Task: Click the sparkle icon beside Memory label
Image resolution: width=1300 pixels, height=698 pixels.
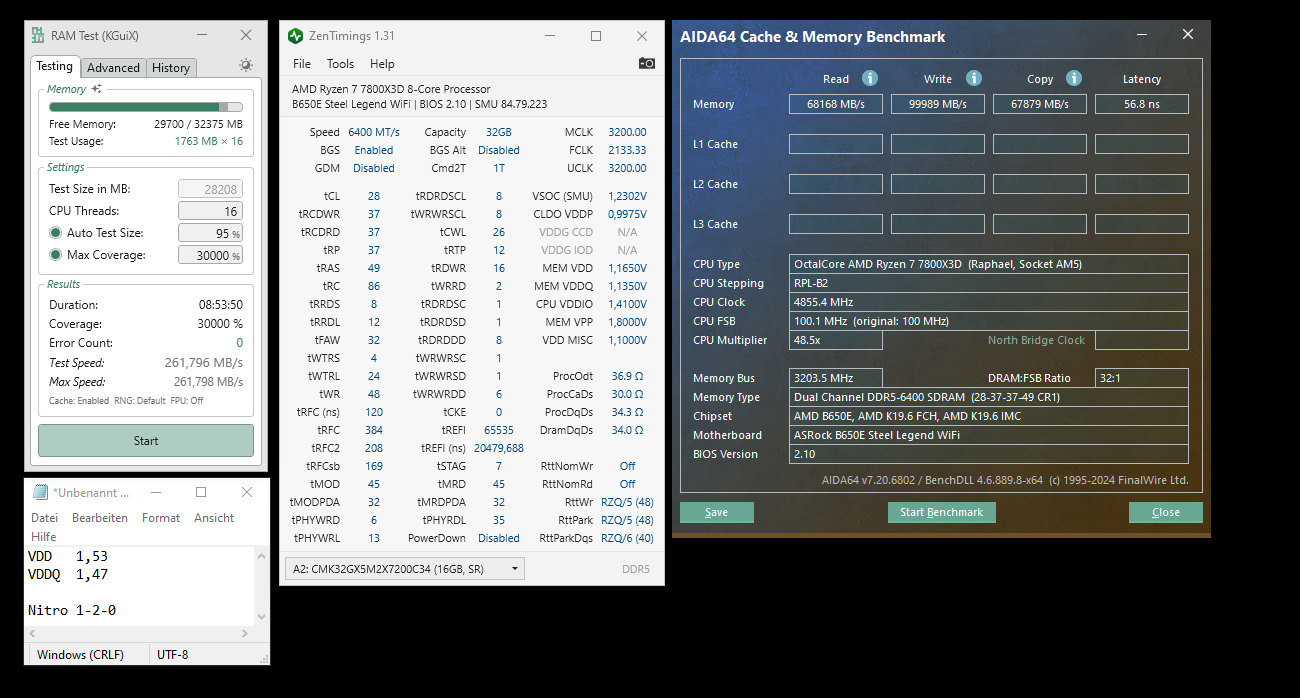Action: tap(97, 89)
